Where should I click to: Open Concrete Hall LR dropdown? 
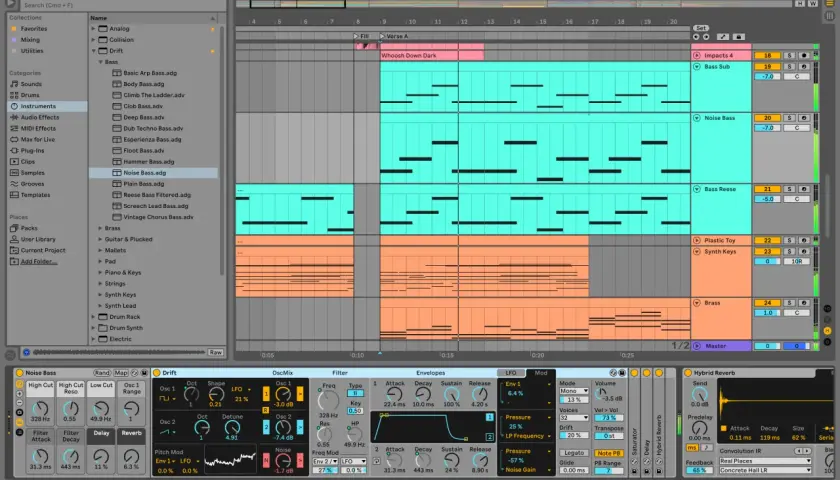(x=764, y=470)
